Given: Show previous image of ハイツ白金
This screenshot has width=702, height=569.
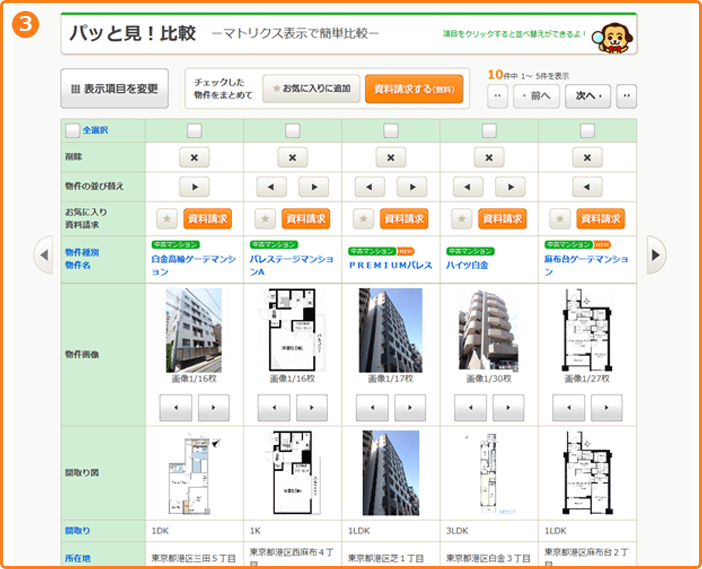Looking at the screenshot, I should tap(471, 407).
